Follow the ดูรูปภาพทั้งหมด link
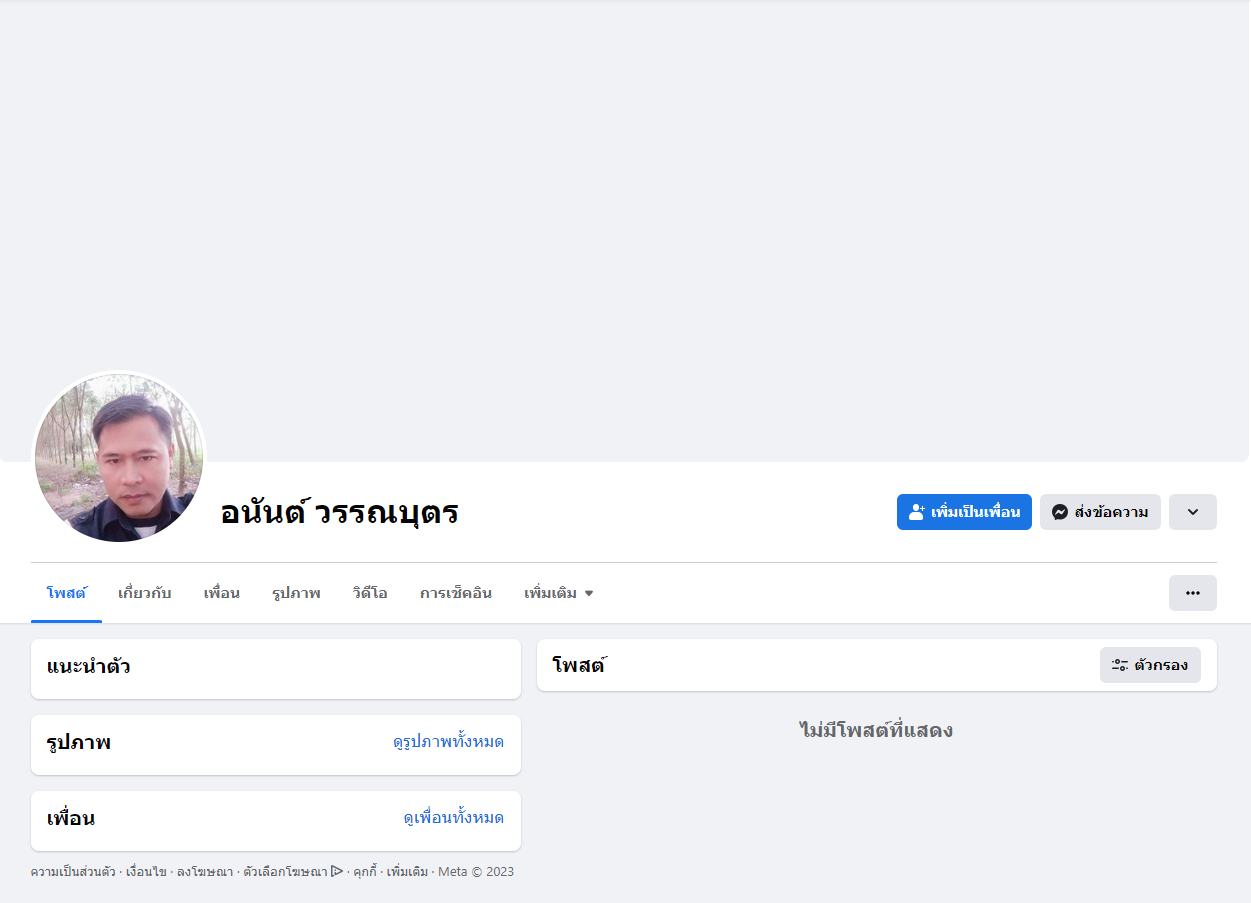The height and width of the screenshot is (903, 1251). point(449,742)
